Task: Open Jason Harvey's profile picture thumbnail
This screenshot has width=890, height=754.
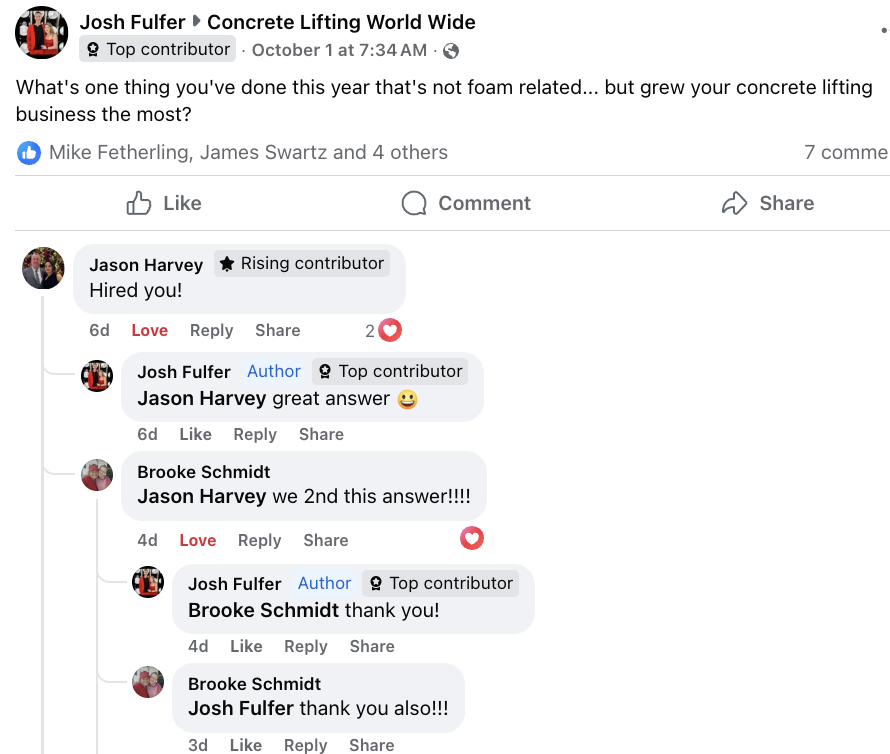Action: point(43,268)
